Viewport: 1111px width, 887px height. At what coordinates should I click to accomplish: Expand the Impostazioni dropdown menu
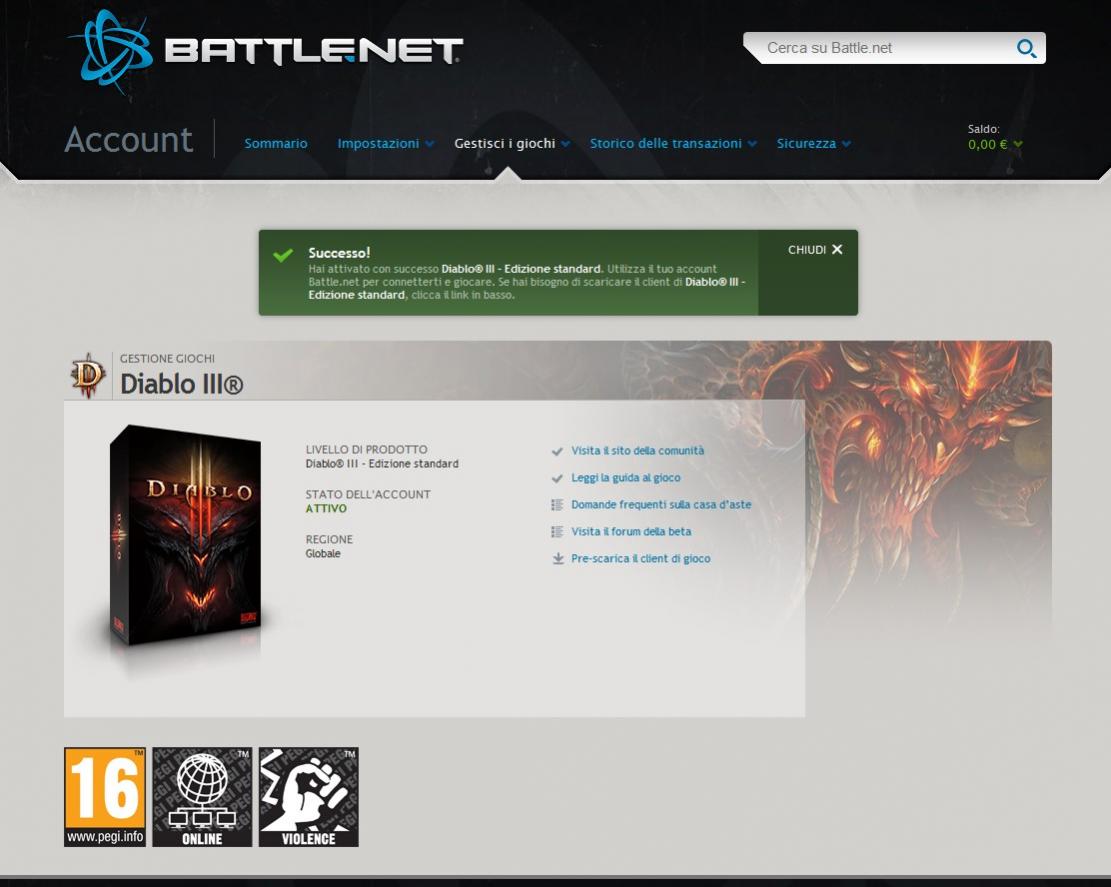pyautogui.click(x=385, y=143)
